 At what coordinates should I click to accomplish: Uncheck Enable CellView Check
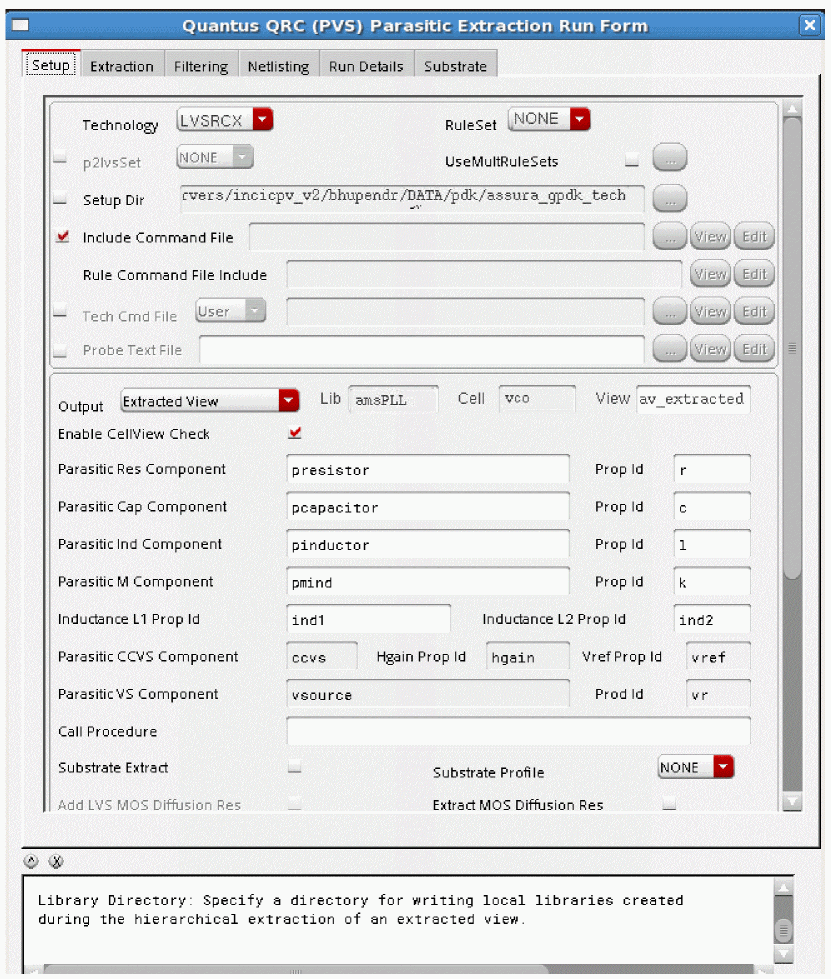point(295,433)
